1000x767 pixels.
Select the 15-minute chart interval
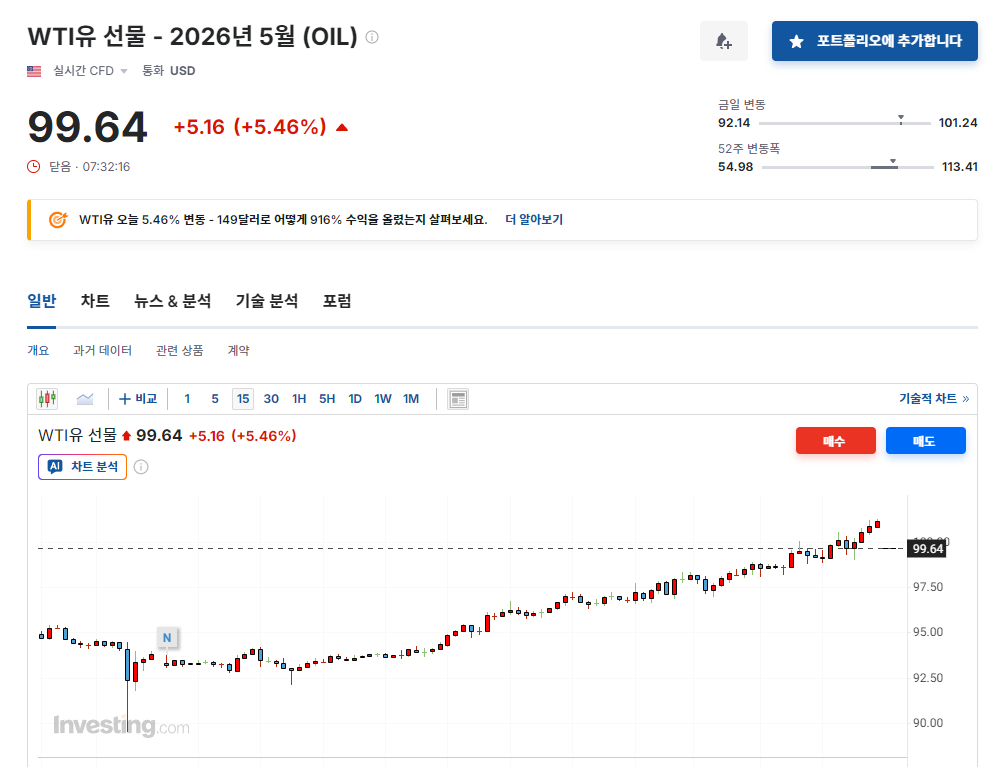click(x=242, y=399)
